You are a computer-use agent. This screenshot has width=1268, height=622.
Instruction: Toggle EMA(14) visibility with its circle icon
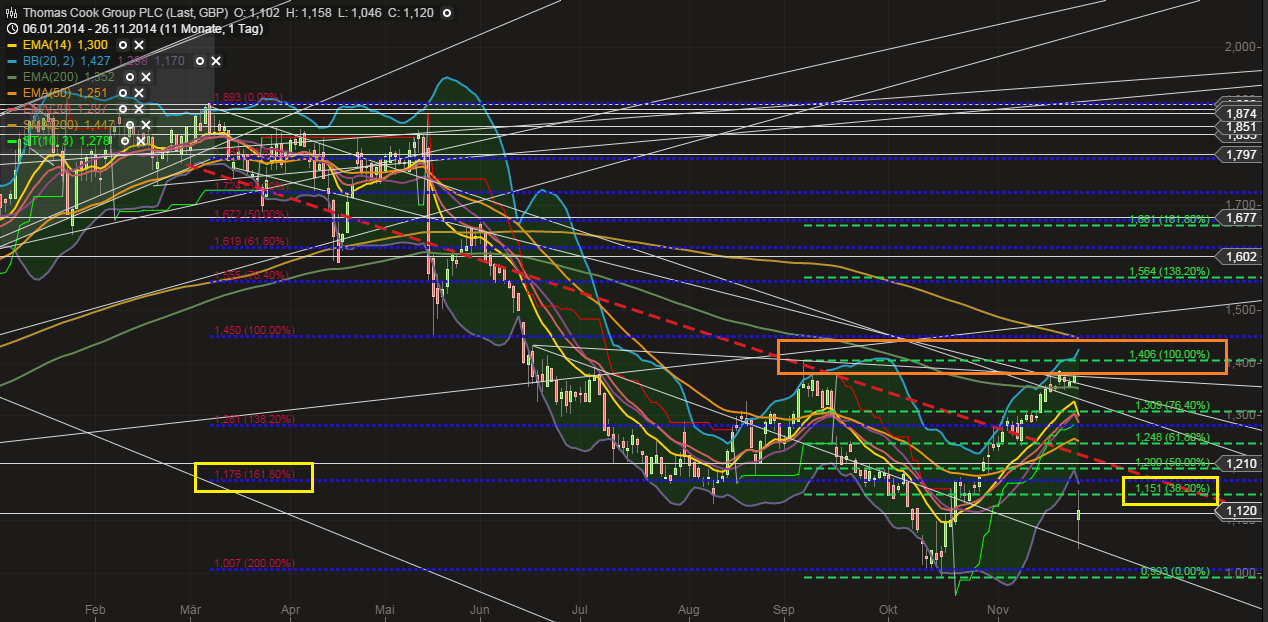pos(123,45)
